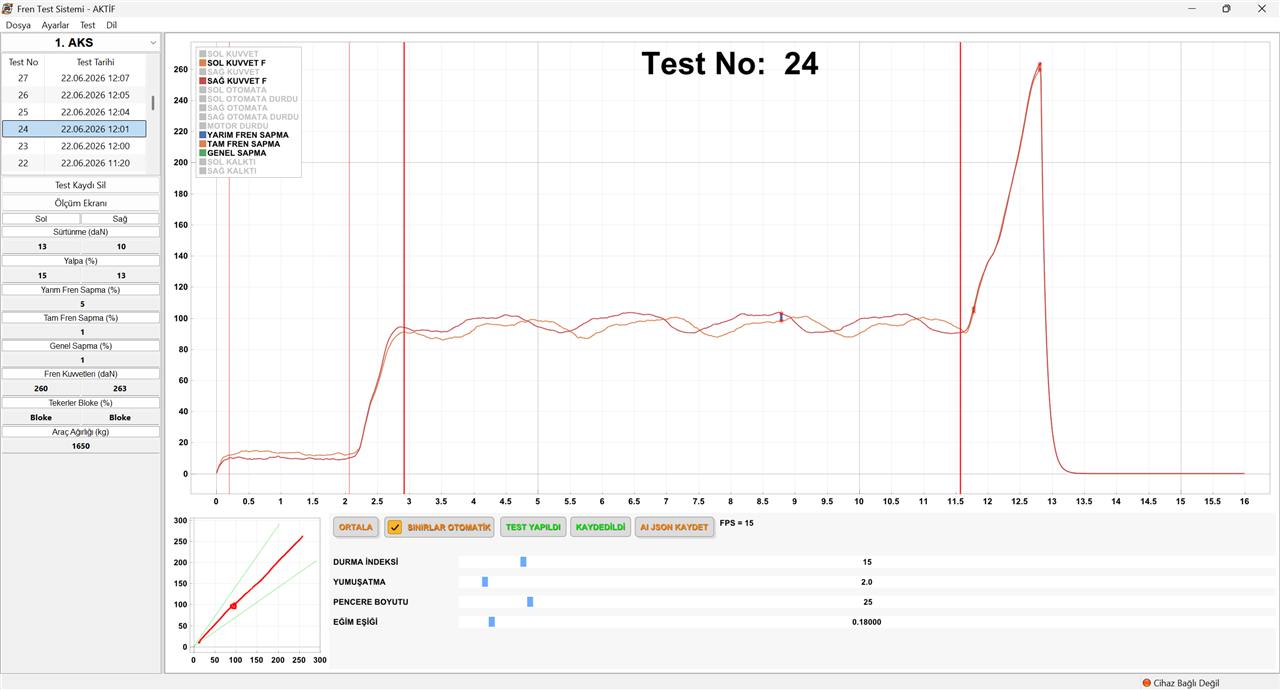Show the SOL OTOMATA DURDU series

click(248, 99)
